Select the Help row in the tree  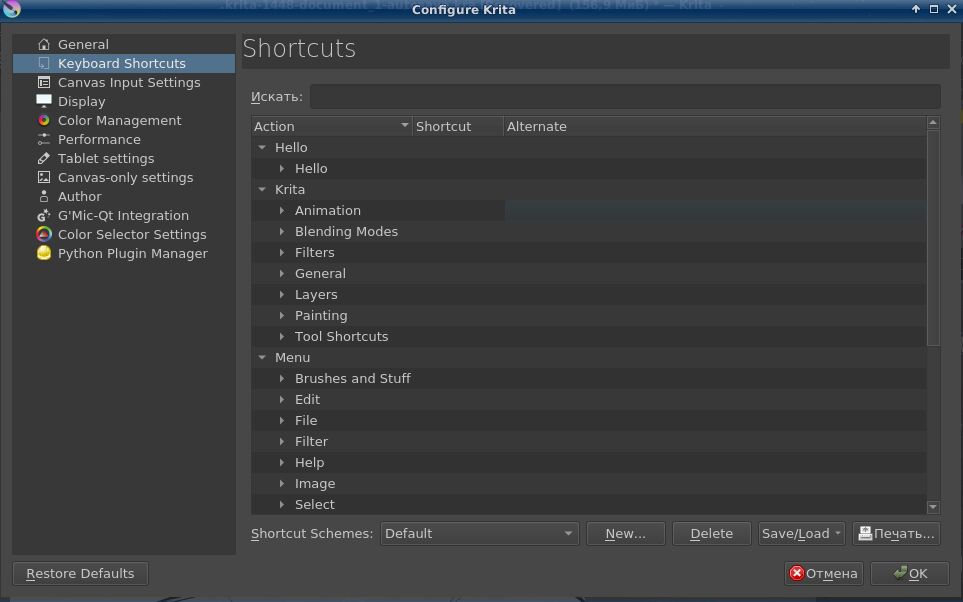589,463
